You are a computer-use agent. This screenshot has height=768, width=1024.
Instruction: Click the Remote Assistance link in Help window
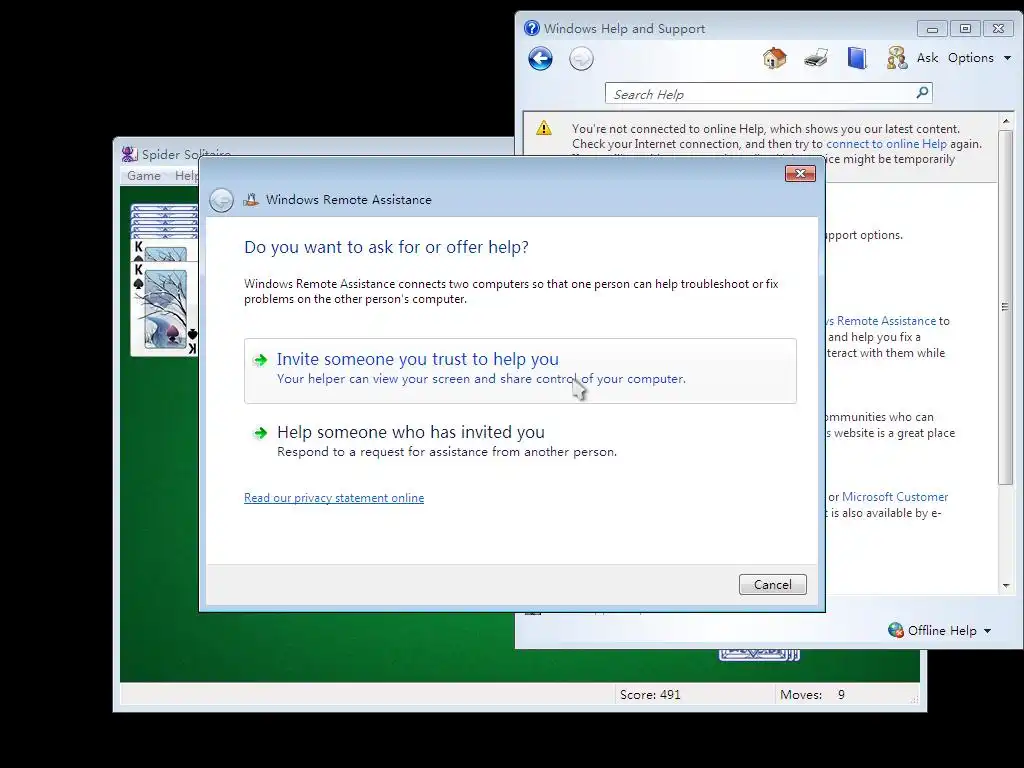(x=880, y=321)
